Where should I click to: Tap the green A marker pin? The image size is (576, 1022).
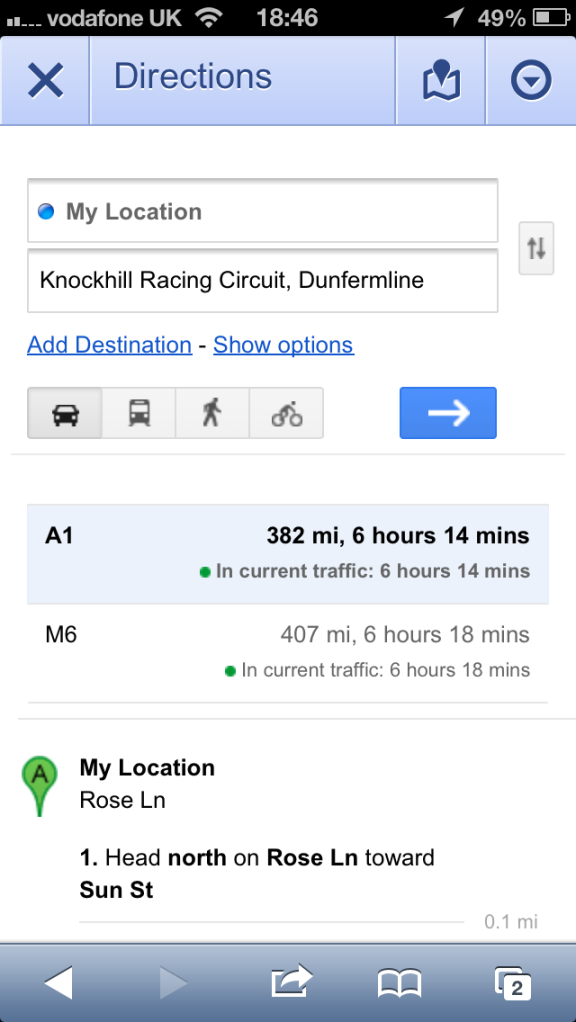(x=40, y=786)
